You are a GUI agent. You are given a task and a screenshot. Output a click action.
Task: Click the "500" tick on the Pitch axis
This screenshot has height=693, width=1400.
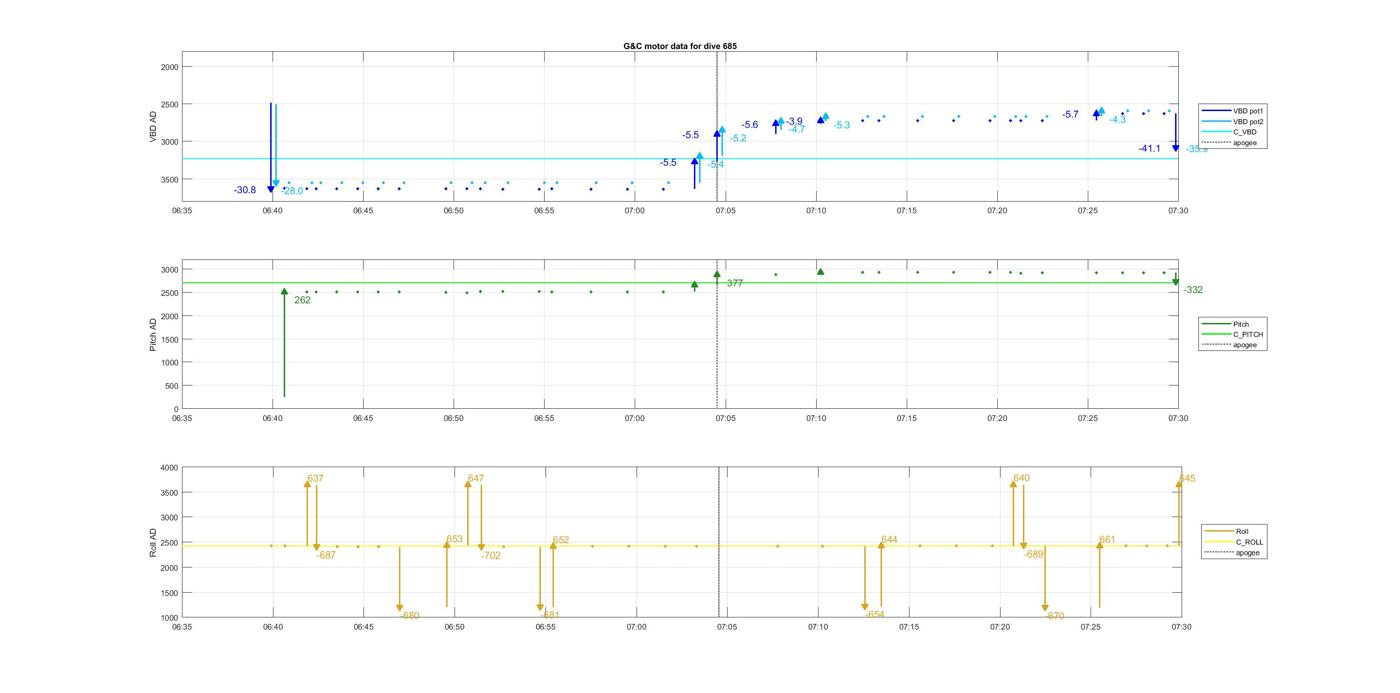(x=172, y=386)
